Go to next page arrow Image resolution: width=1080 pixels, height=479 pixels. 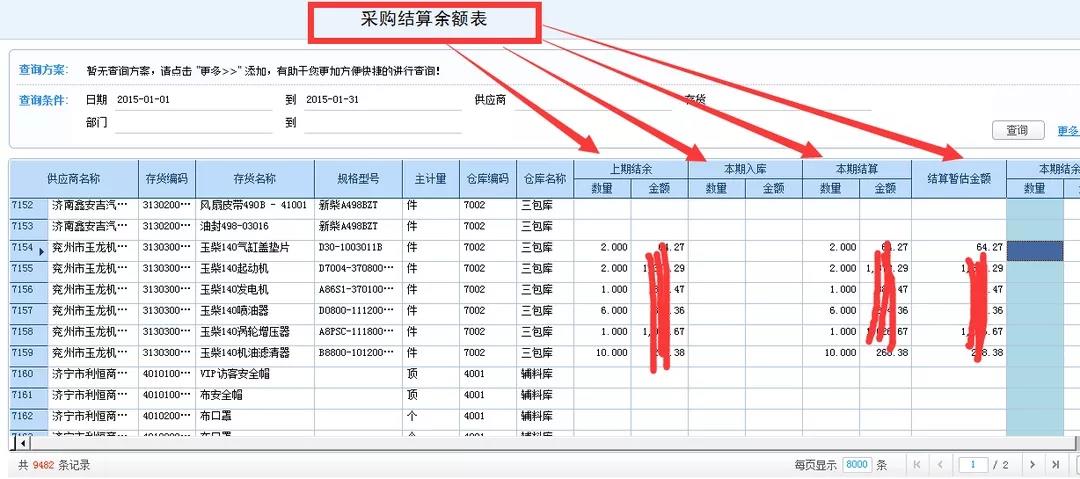tap(1032, 465)
